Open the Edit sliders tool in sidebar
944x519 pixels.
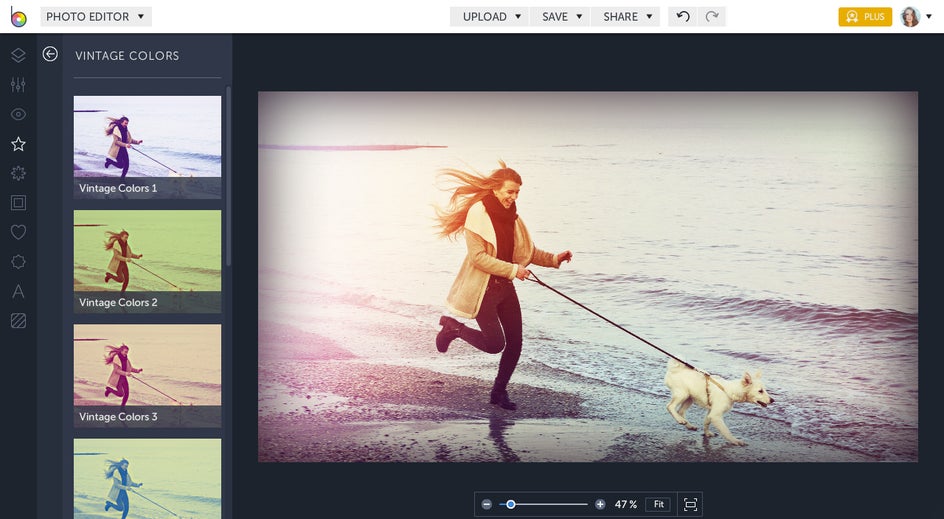coord(18,85)
